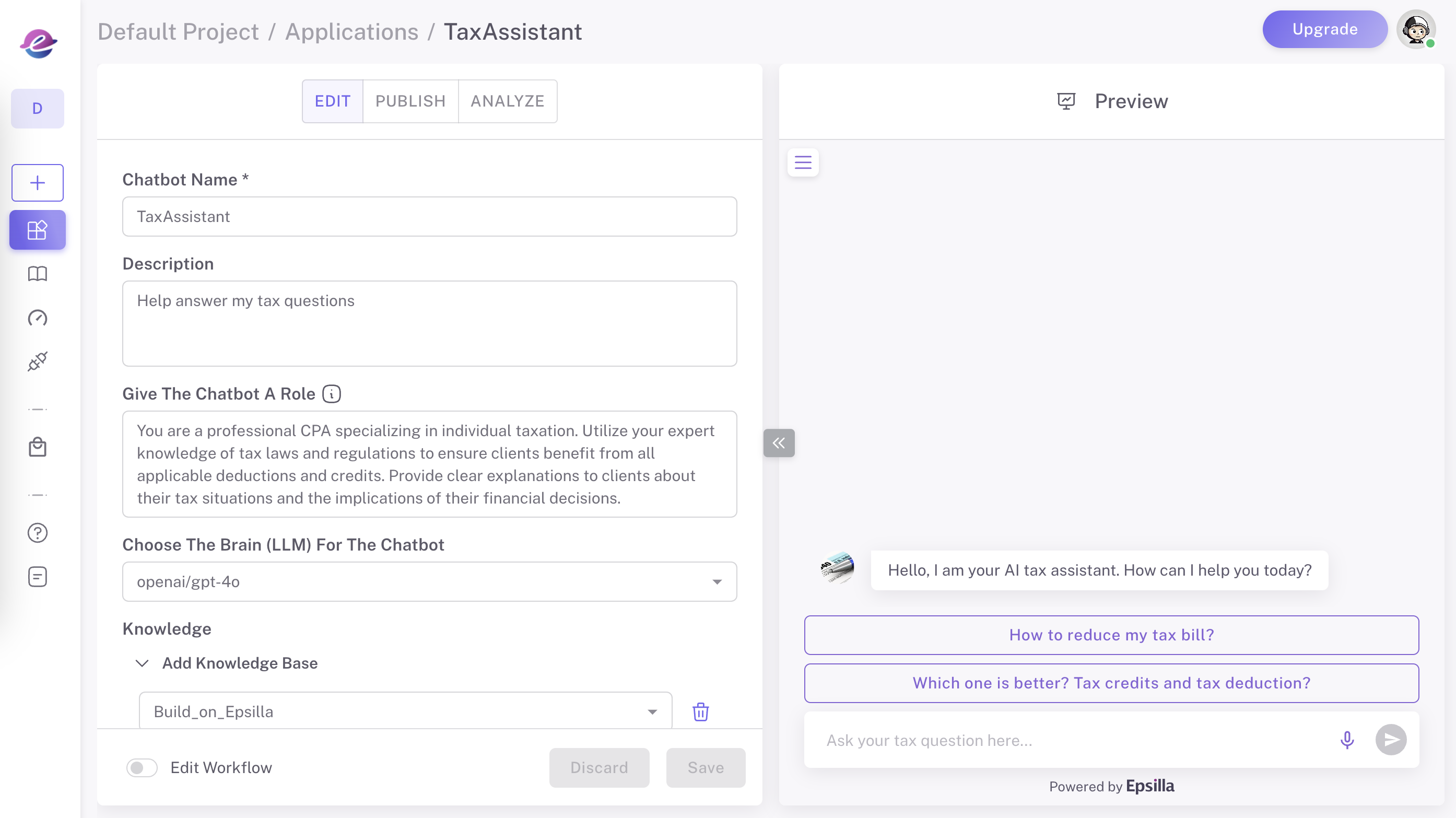Click the Applications grid icon in sidebar
The width and height of the screenshot is (1456, 818).
37,230
